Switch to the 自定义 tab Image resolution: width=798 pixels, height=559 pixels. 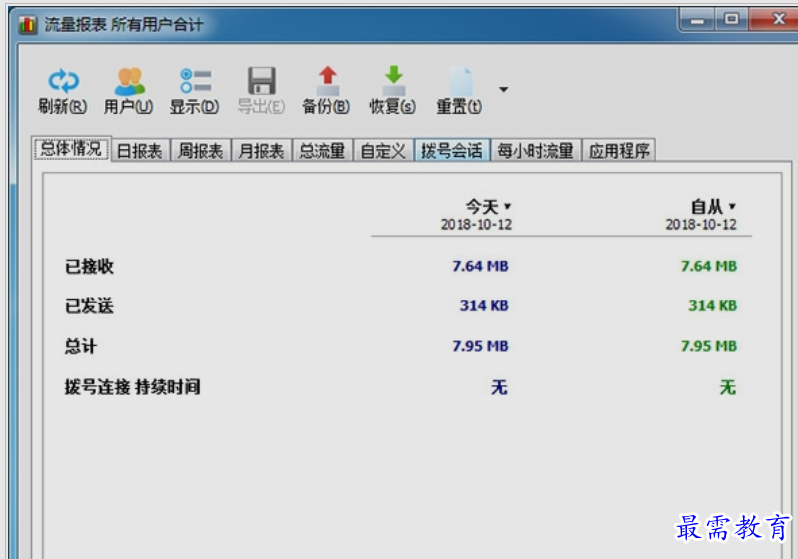(383, 151)
